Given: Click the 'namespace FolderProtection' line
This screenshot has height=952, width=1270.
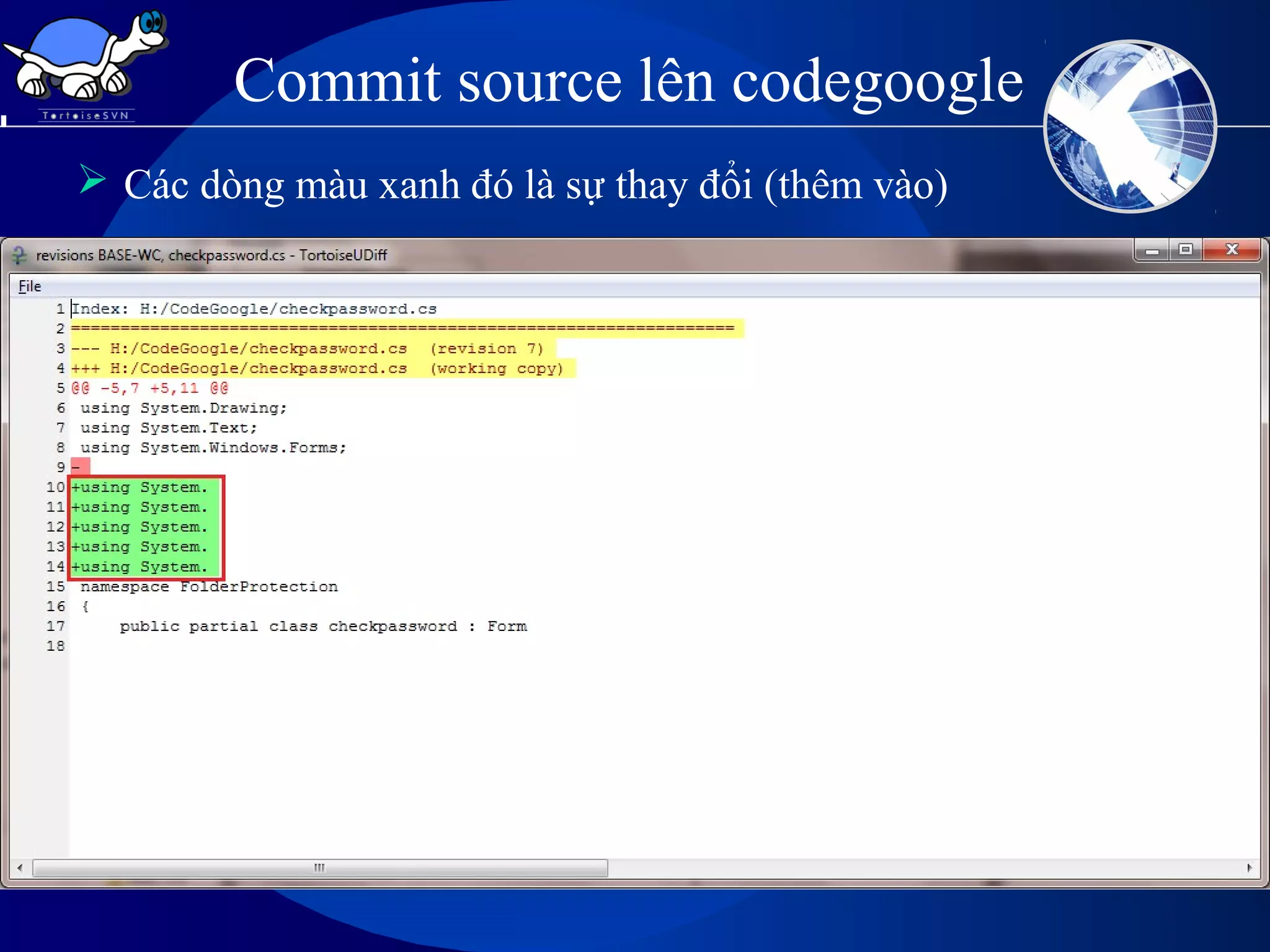Looking at the screenshot, I should pyautogui.click(x=209, y=586).
